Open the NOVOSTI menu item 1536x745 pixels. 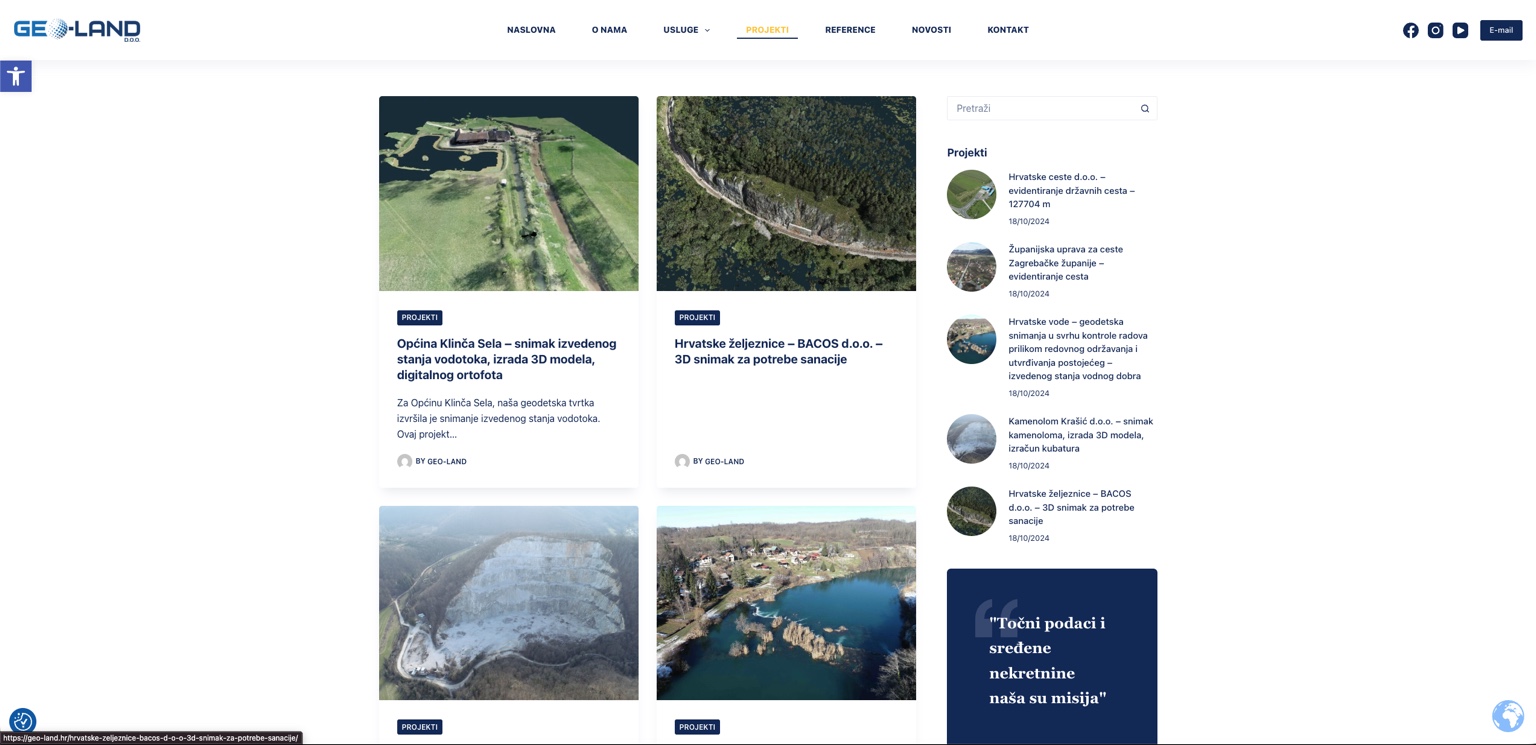pos(931,30)
